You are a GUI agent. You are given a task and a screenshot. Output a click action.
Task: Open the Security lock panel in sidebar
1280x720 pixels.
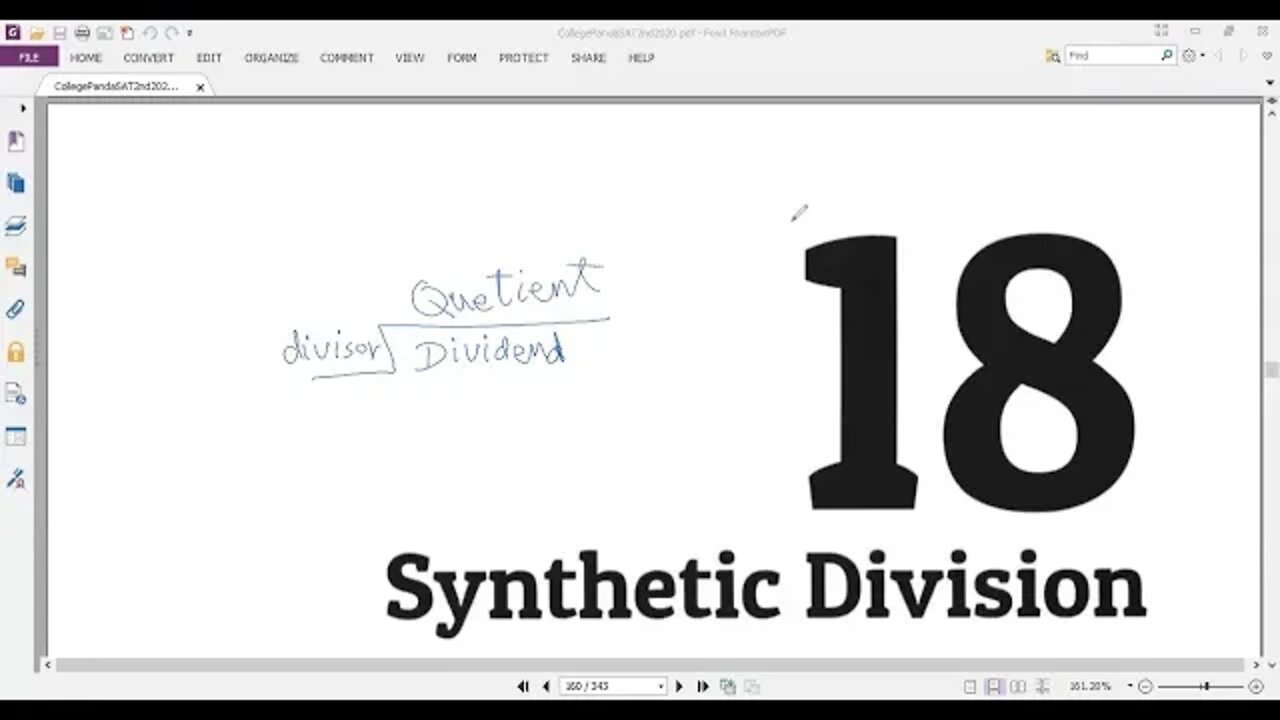coord(16,352)
